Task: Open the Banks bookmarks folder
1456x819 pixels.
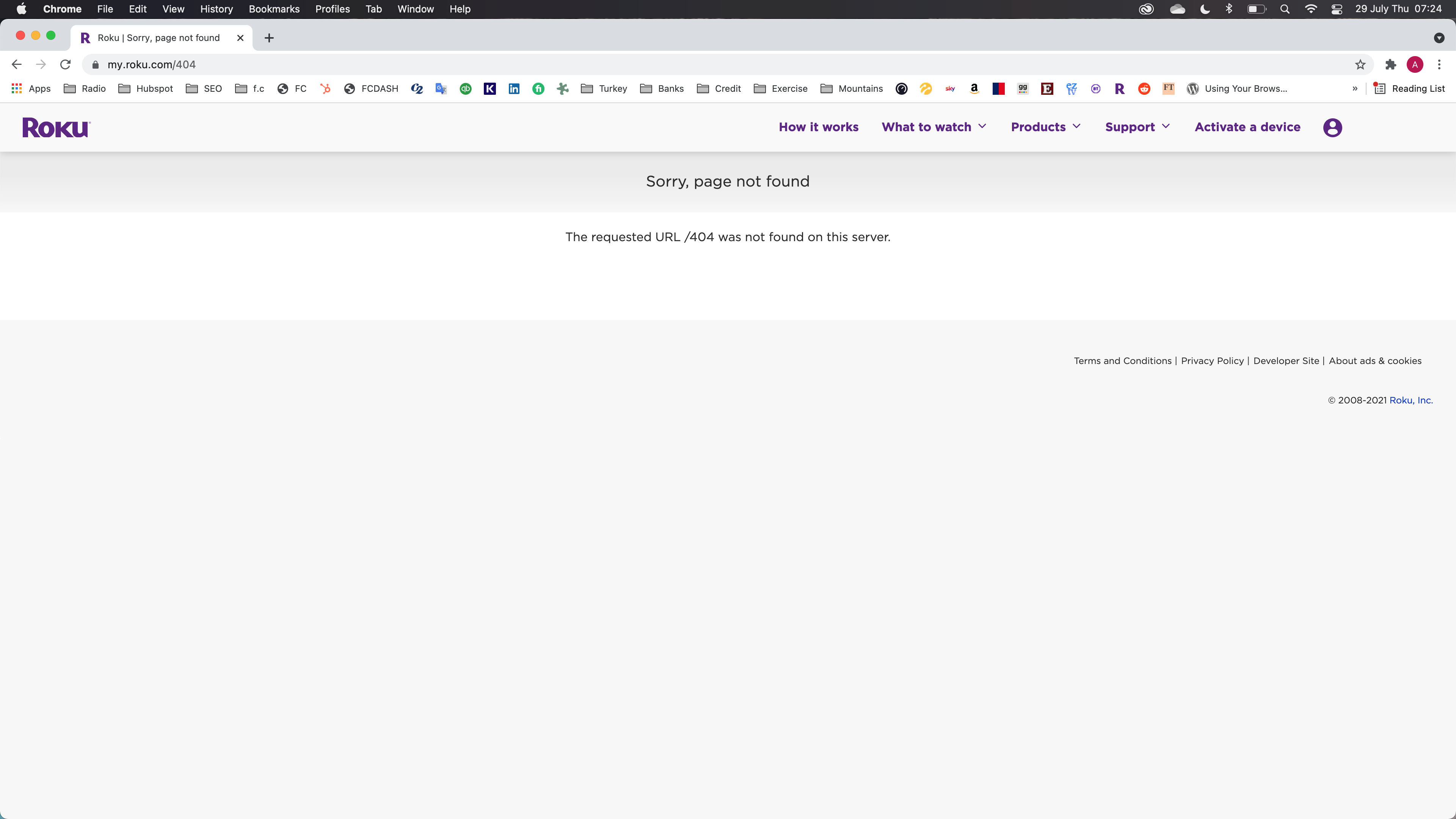Action: 662,89
